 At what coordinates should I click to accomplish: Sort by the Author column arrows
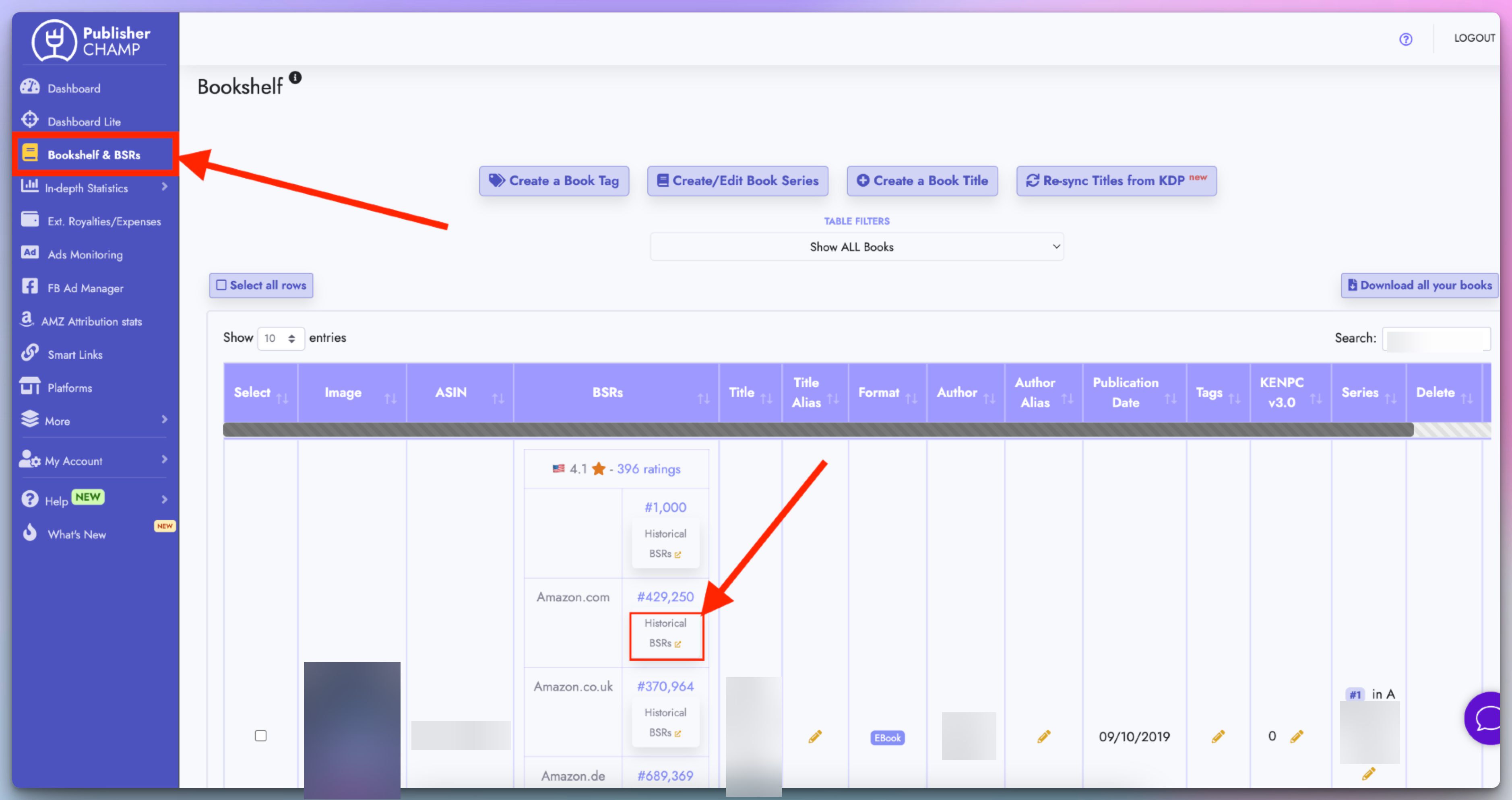click(989, 399)
